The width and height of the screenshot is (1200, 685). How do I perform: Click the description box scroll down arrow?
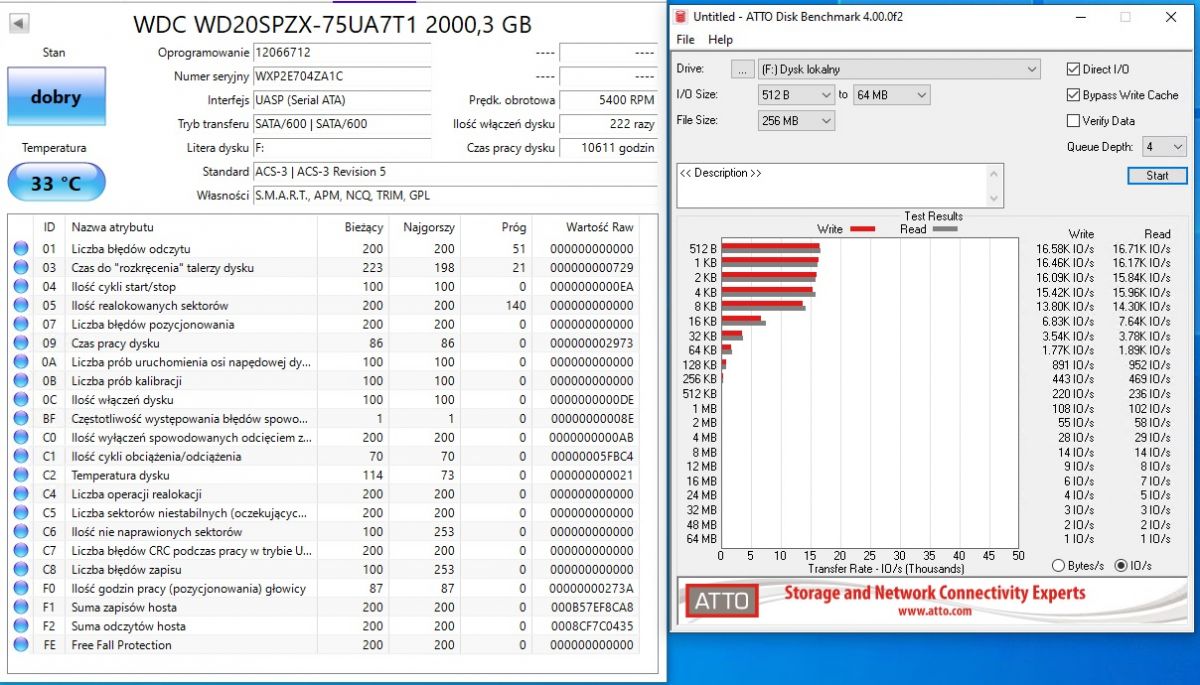point(993,197)
